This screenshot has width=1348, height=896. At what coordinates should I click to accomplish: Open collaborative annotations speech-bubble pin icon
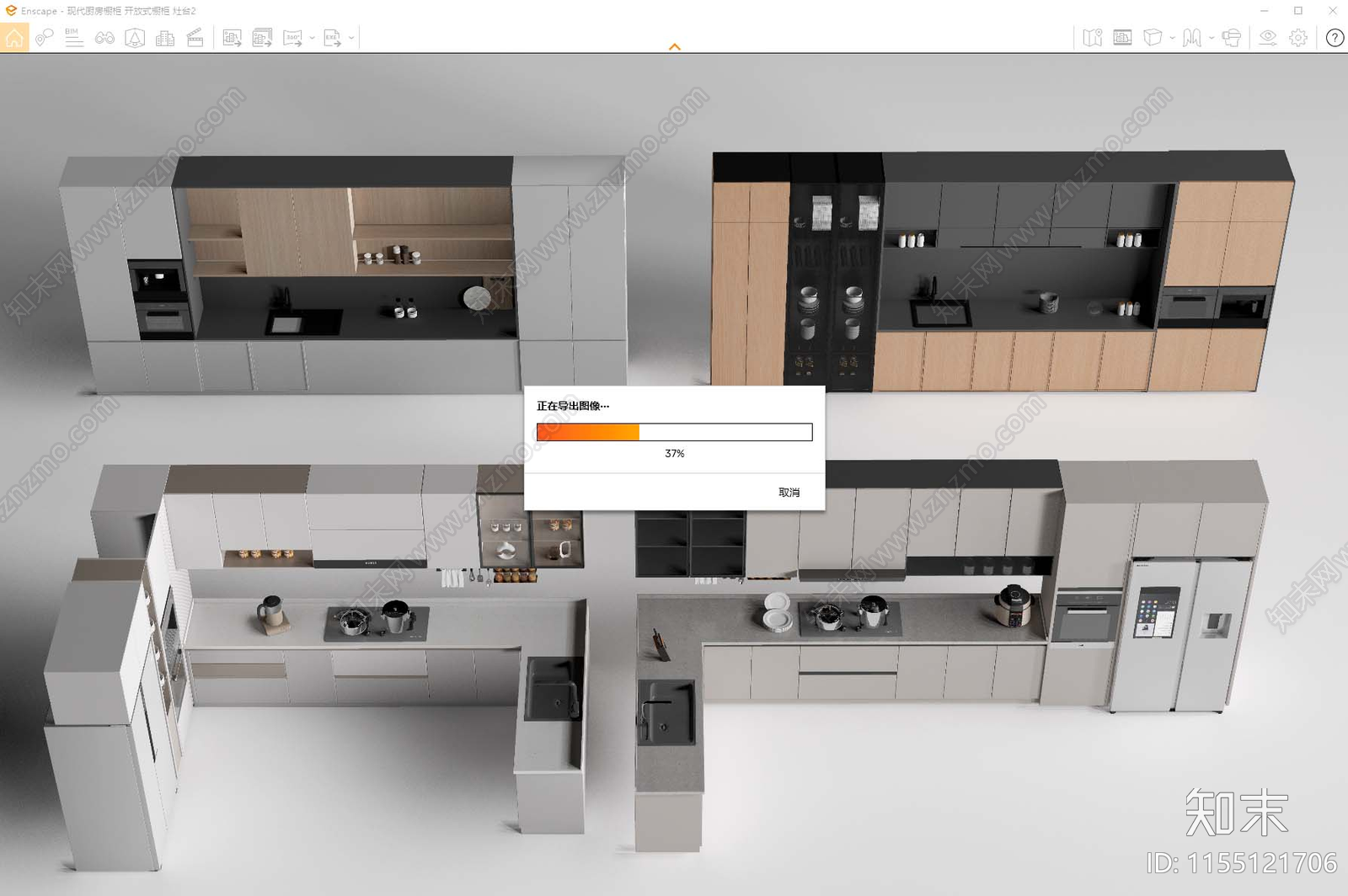tap(45, 37)
